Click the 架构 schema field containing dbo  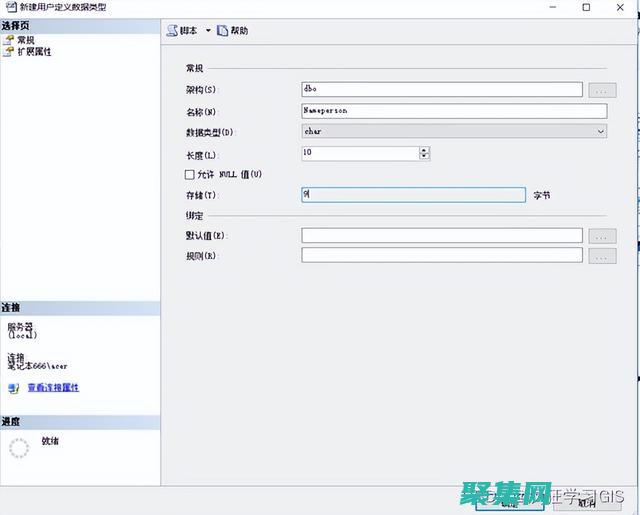442,89
